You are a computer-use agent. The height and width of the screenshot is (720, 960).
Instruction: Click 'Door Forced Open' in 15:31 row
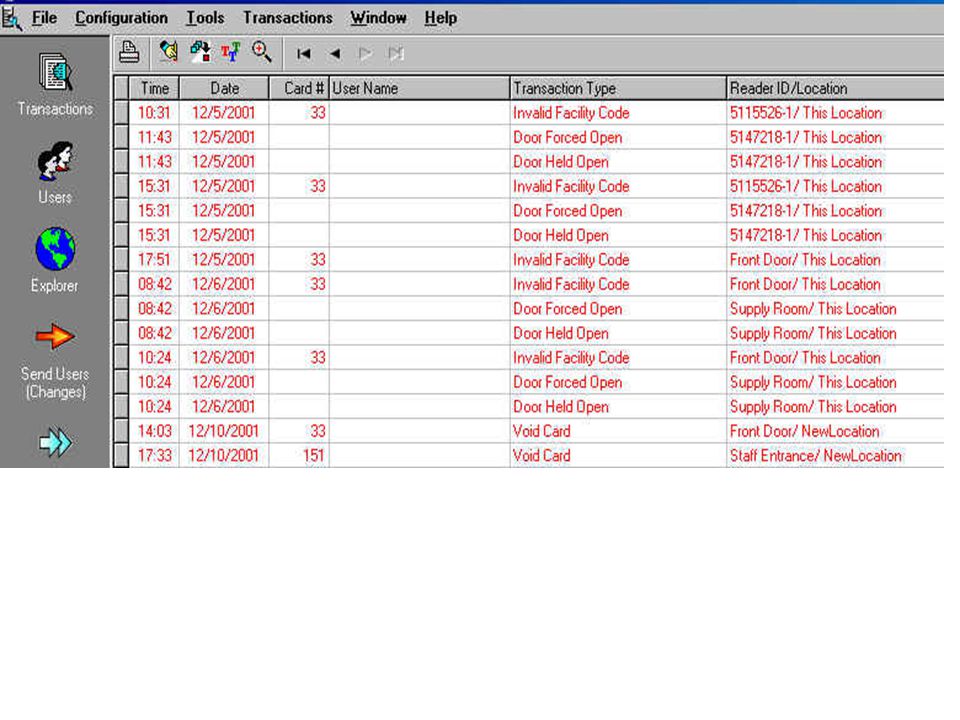568,211
